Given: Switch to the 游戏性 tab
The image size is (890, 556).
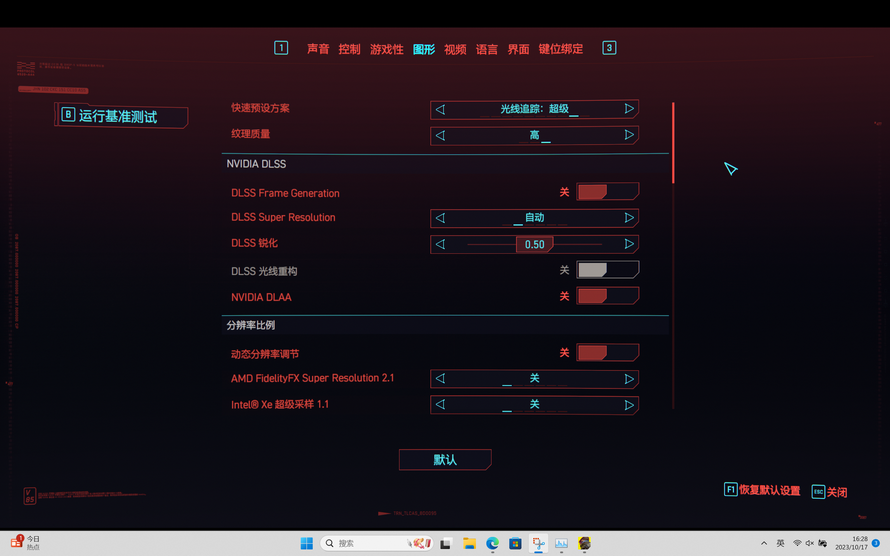Looking at the screenshot, I should pos(387,49).
